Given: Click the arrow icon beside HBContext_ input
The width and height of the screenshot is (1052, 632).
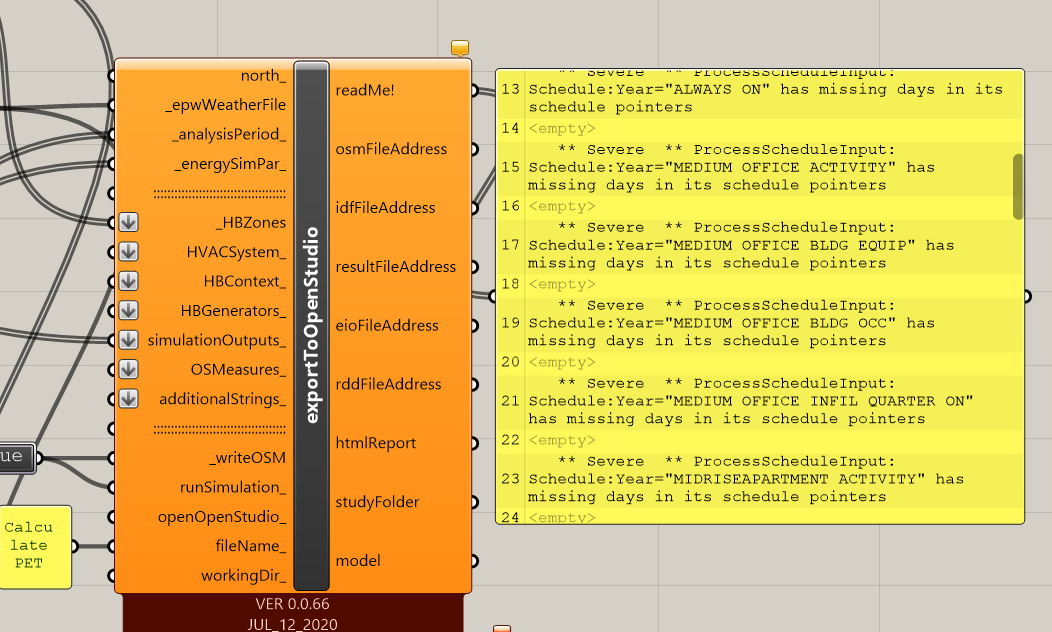Looking at the screenshot, I should [x=129, y=281].
